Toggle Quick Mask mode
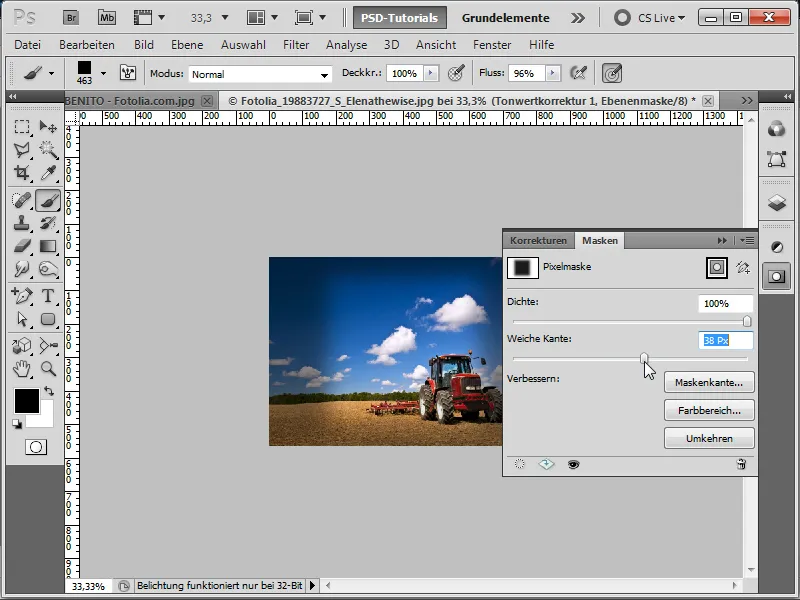The height and width of the screenshot is (600, 800). tap(36, 447)
